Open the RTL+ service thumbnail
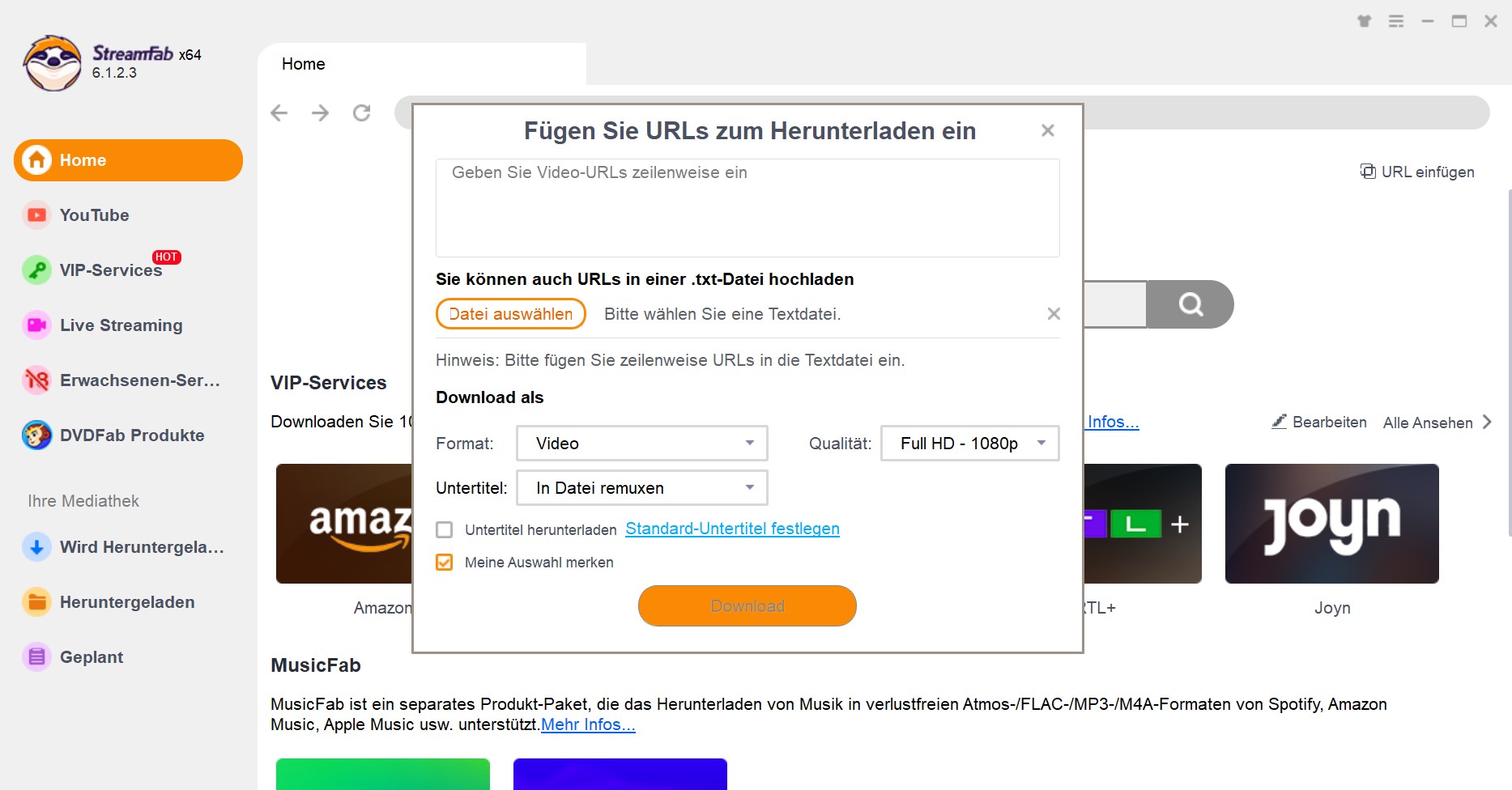This screenshot has height=790, width=1512. coord(1143,524)
